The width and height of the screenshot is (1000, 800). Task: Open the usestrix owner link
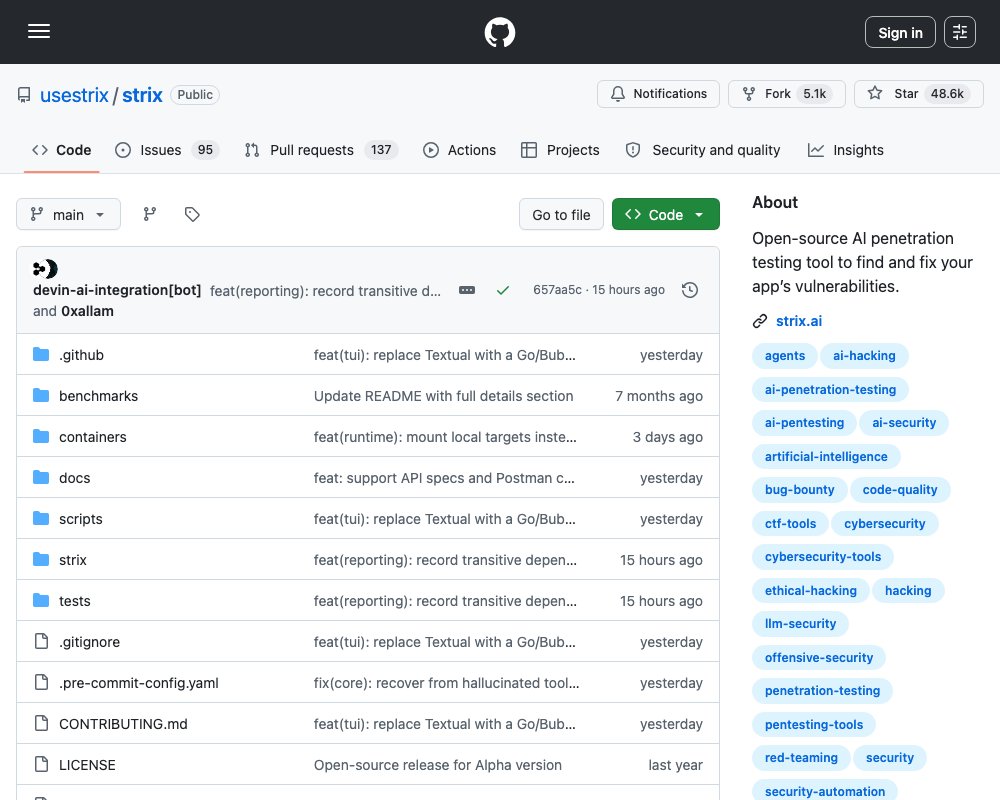click(74, 95)
